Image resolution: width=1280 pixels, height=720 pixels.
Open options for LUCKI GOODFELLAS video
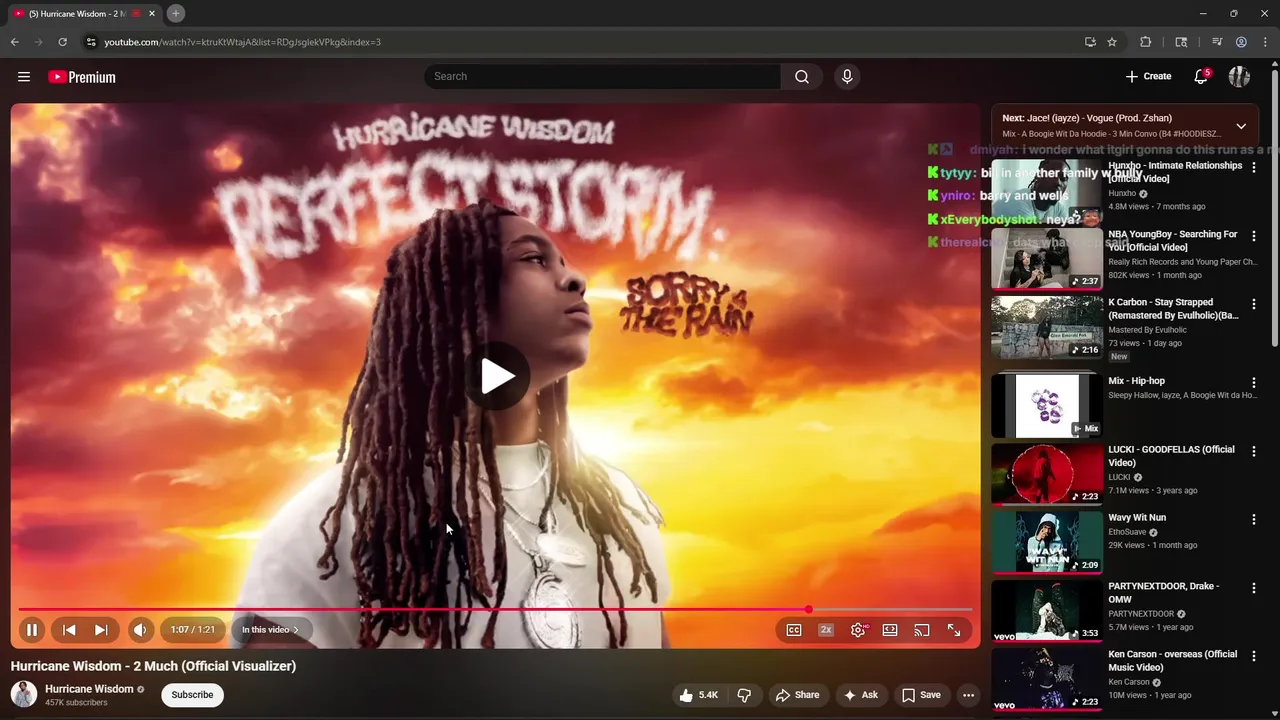[1254, 452]
